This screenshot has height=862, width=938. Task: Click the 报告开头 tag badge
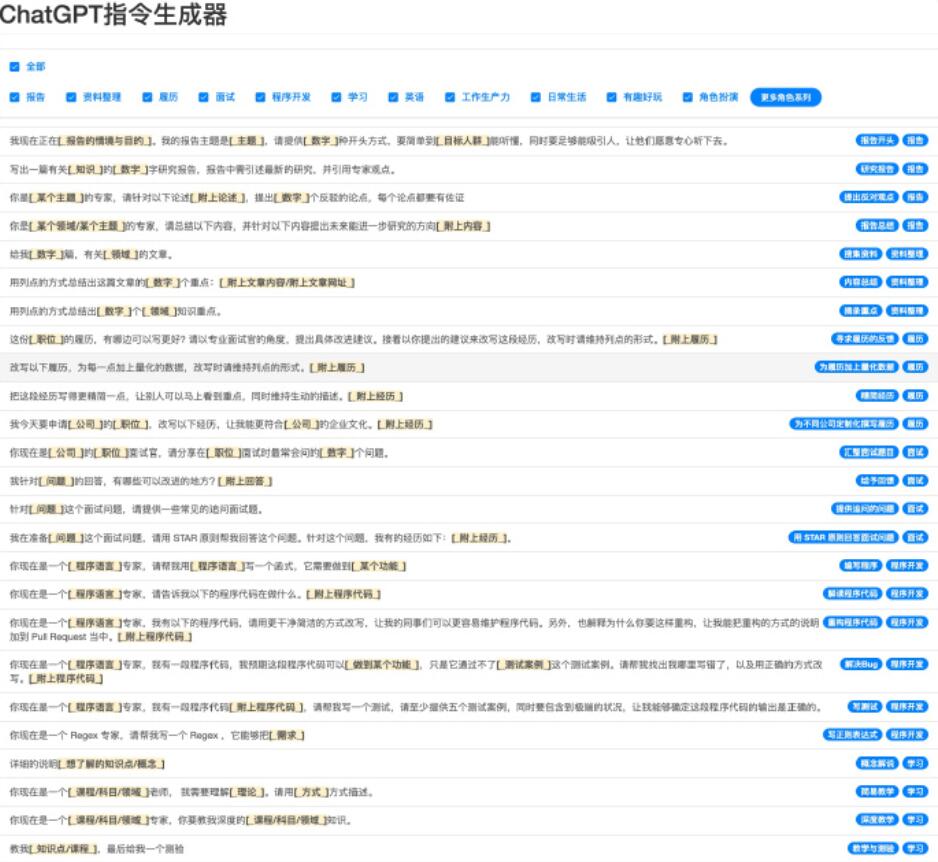pyautogui.click(x=876, y=141)
